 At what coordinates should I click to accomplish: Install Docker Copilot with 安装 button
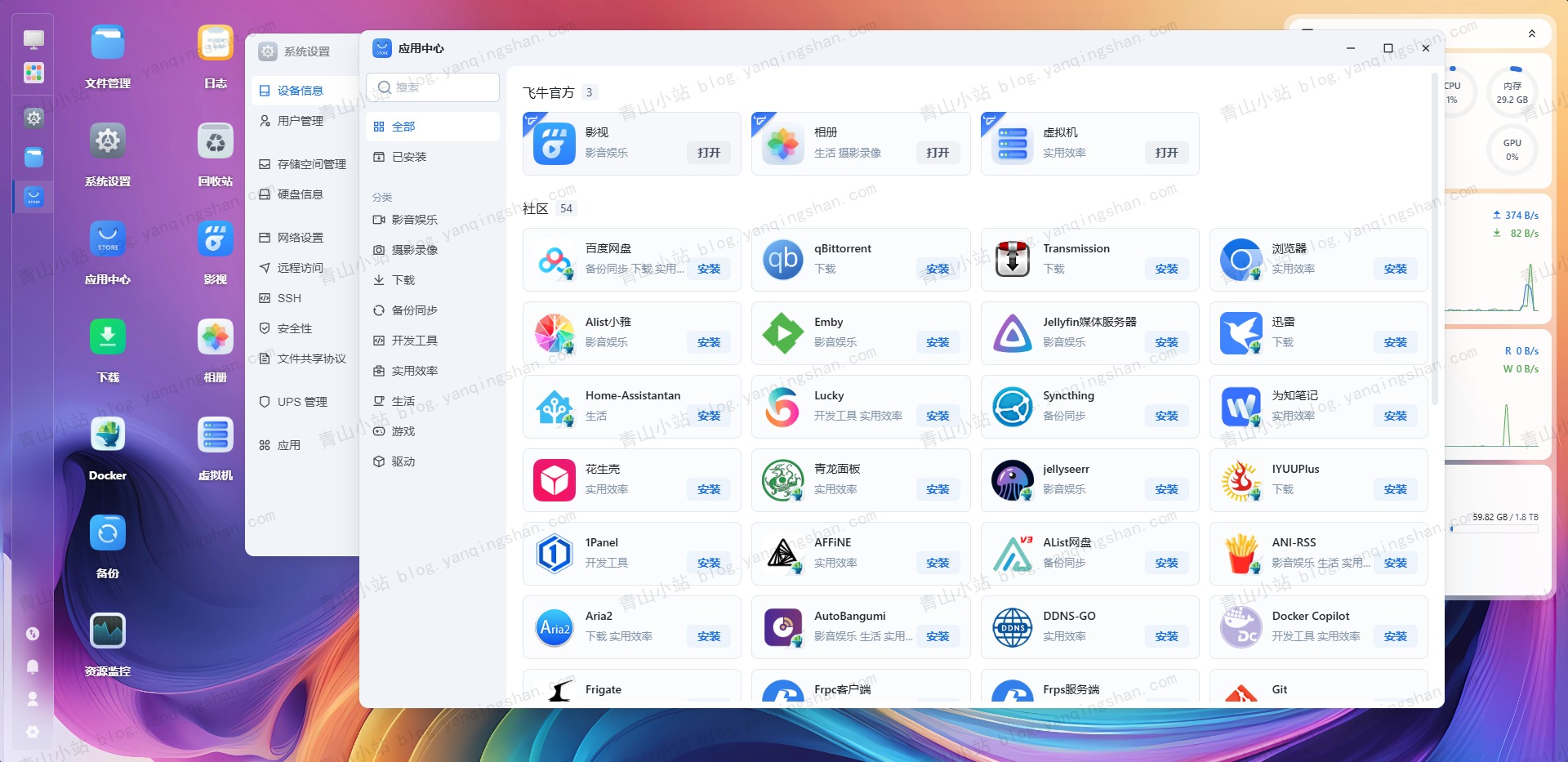coord(1395,636)
